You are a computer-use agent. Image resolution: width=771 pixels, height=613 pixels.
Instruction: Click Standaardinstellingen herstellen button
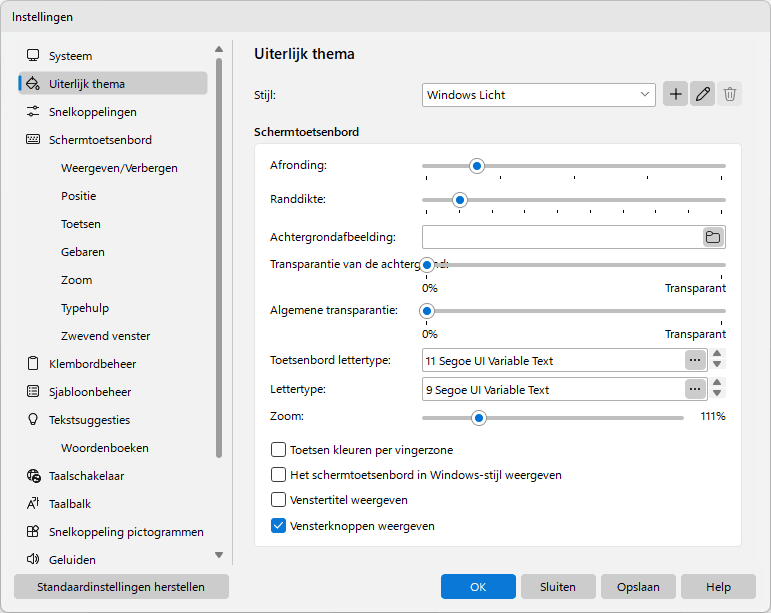[121, 586]
